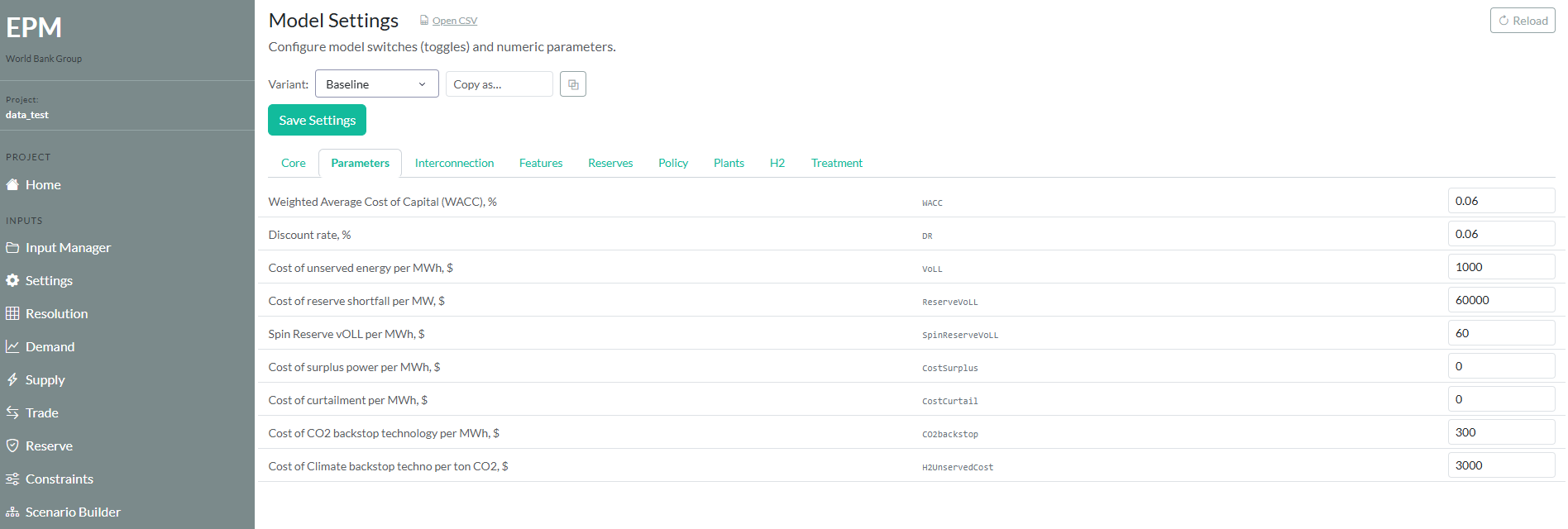Switch to the Core tab
The image size is (1568, 529).
pyautogui.click(x=294, y=163)
